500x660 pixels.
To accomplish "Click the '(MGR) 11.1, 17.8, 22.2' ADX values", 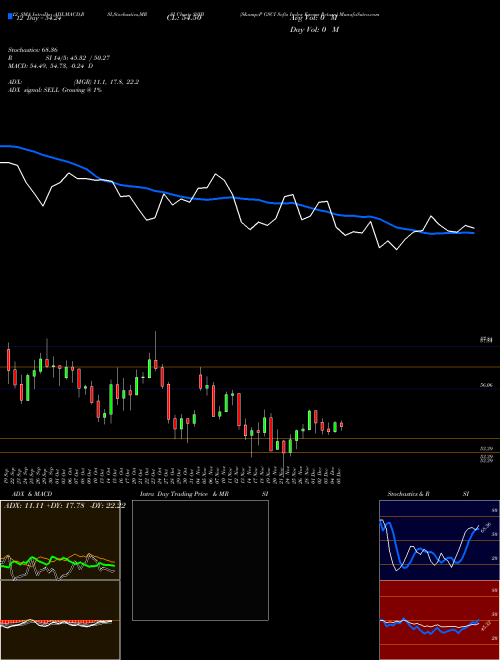I will [x=106, y=82].
